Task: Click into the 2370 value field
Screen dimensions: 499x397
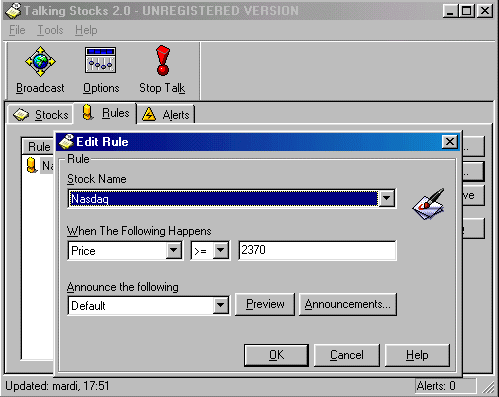Action: 317,250
